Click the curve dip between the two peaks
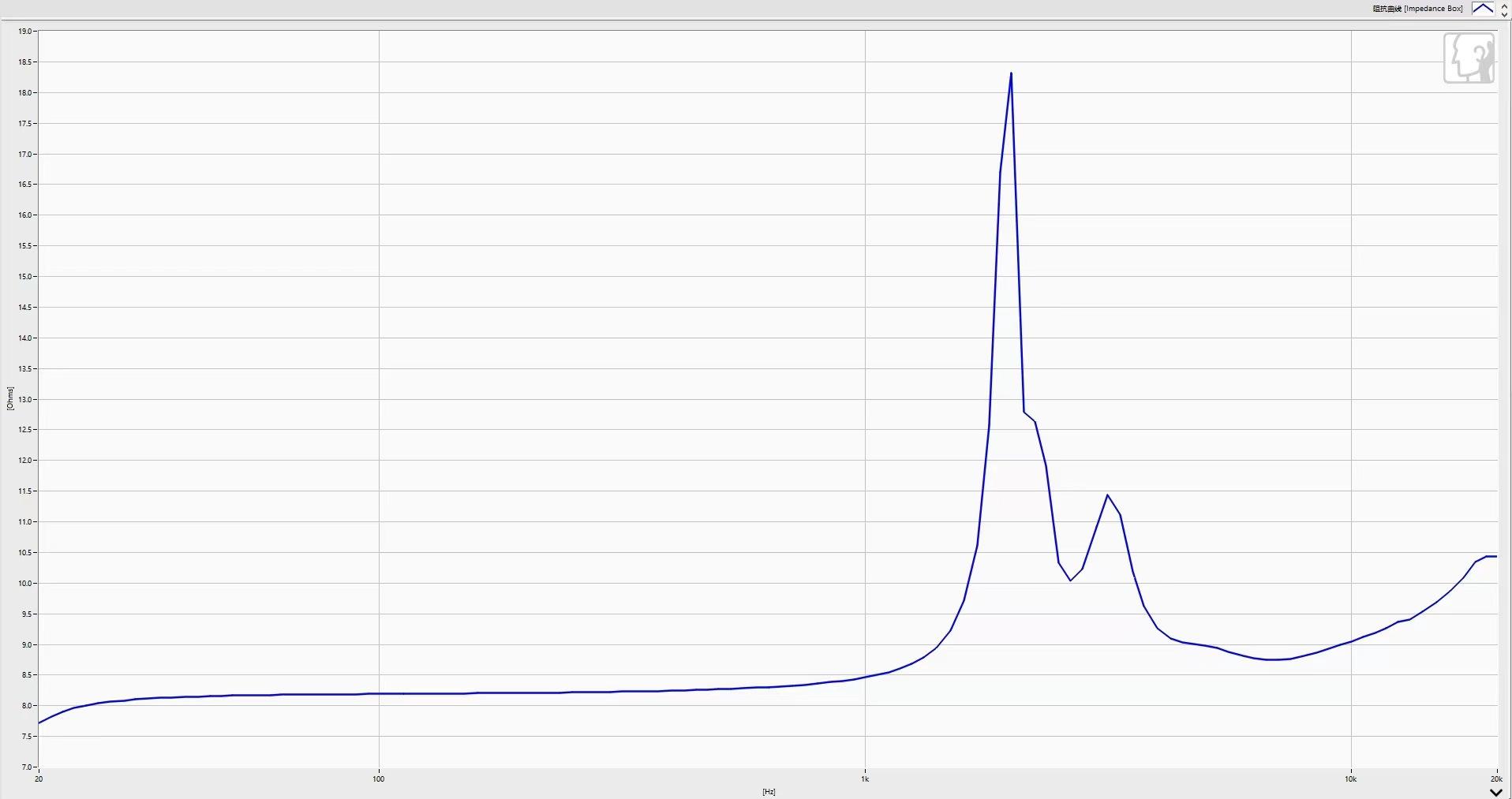Screen dimensions: 1512x799 tap(1071, 581)
